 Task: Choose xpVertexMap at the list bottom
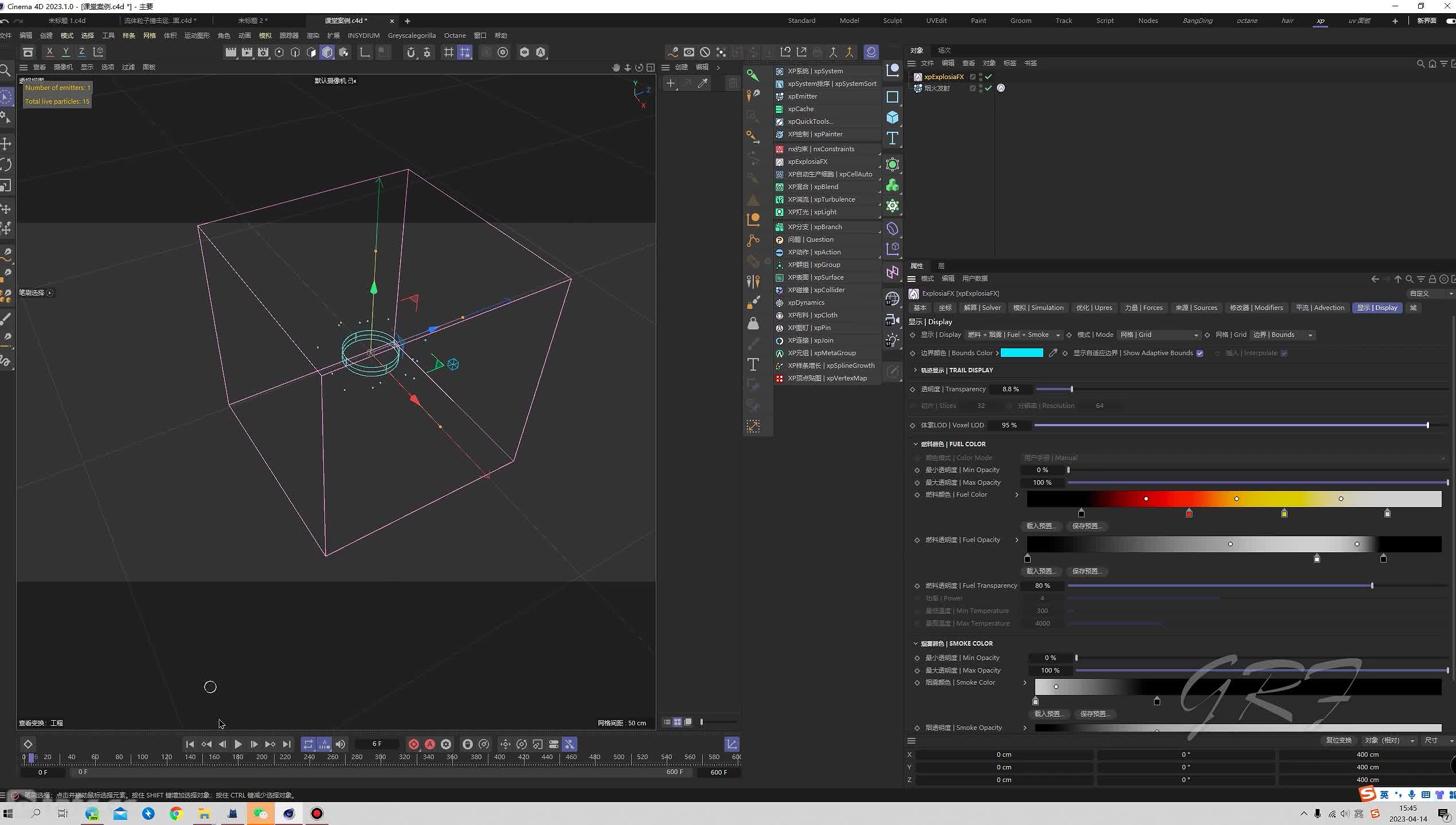click(827, 378)
